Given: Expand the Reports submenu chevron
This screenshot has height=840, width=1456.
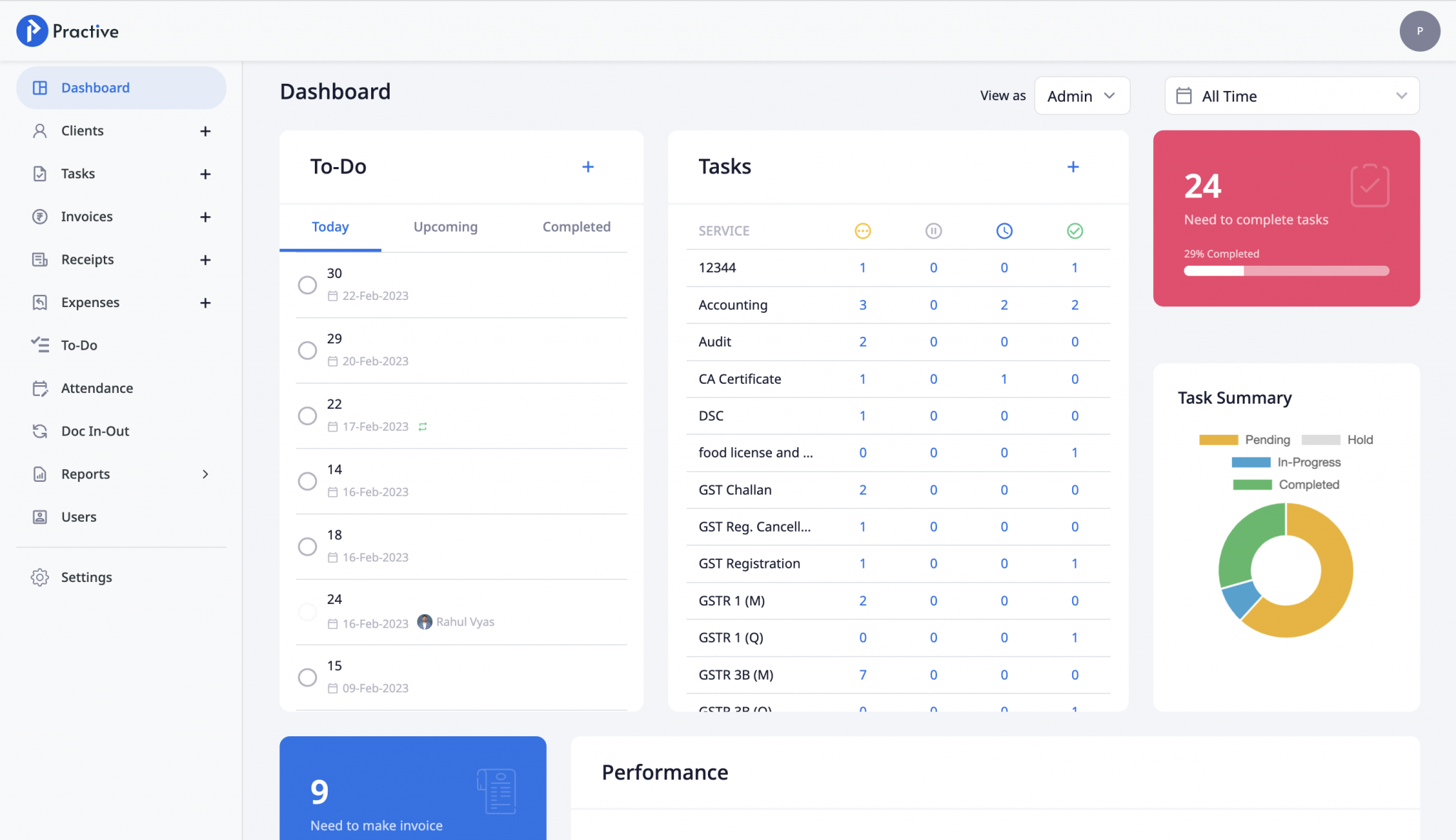Looking at the screenshot, I should (205, 474).
